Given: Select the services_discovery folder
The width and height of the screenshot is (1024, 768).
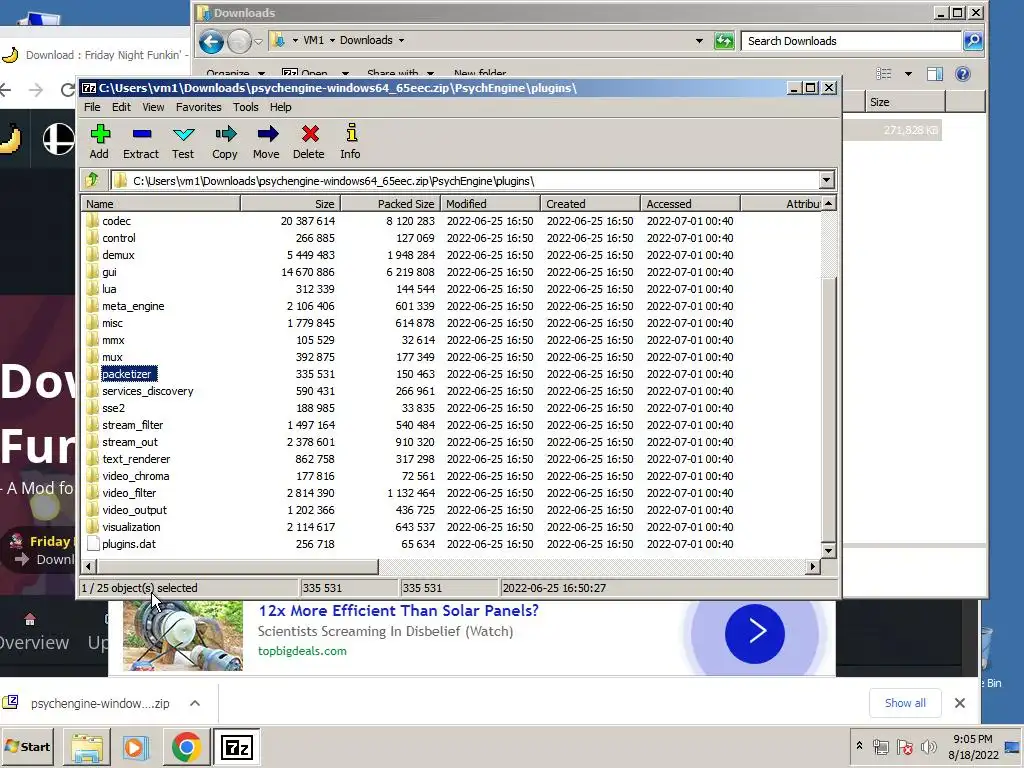Looking at the screenshot, I should click(x=148, y=391).
